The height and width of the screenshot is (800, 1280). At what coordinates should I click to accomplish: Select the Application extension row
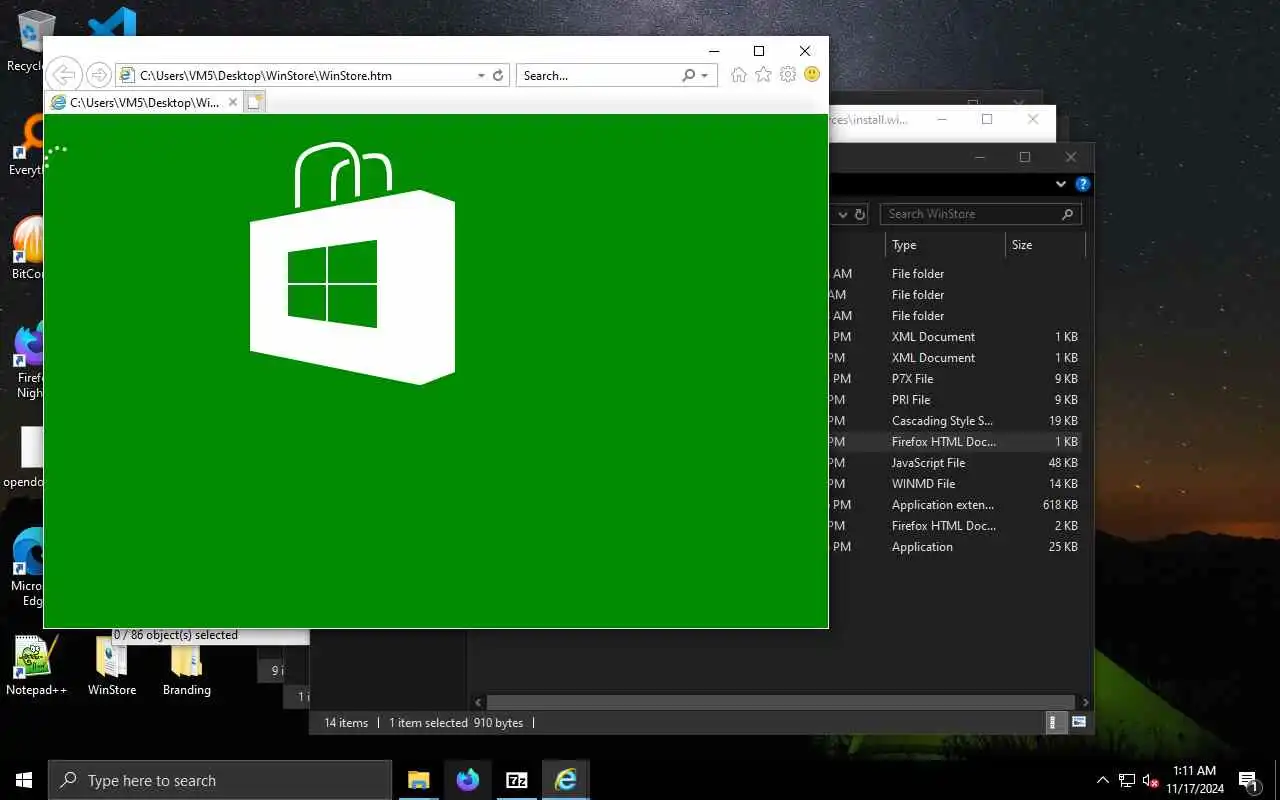pyautogui.click(x=955, y=505)
